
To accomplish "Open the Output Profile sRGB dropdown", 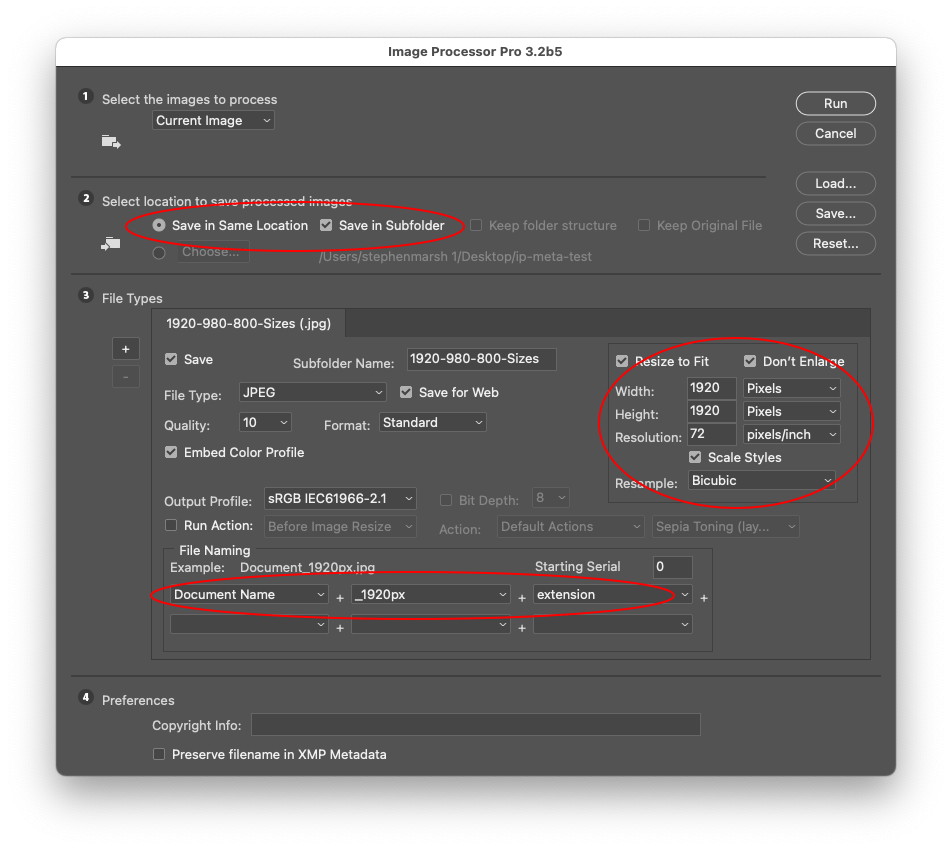I will 341,498.
